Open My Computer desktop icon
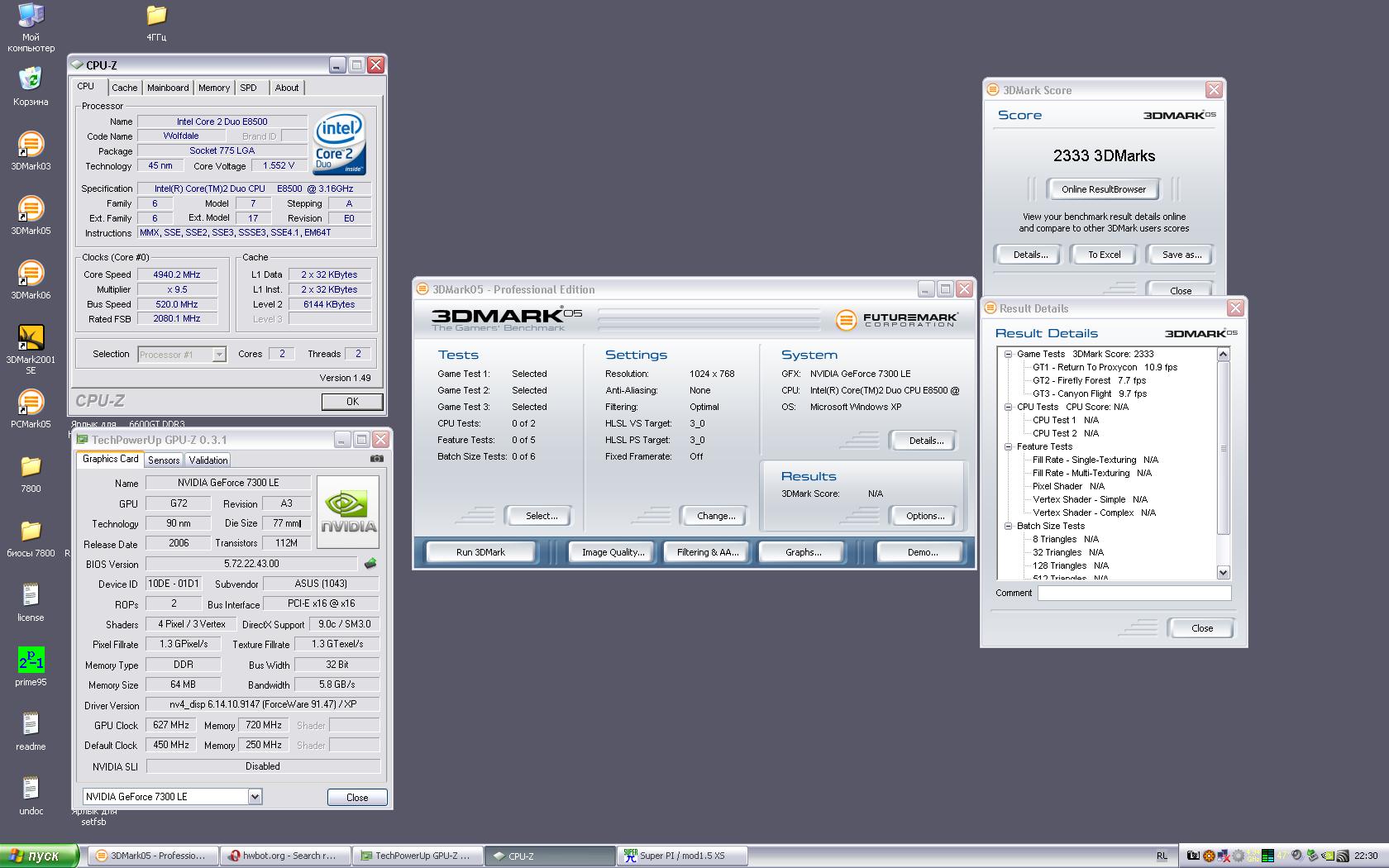This screenshot has height=868, width=1389. click(x=31, y=27)
